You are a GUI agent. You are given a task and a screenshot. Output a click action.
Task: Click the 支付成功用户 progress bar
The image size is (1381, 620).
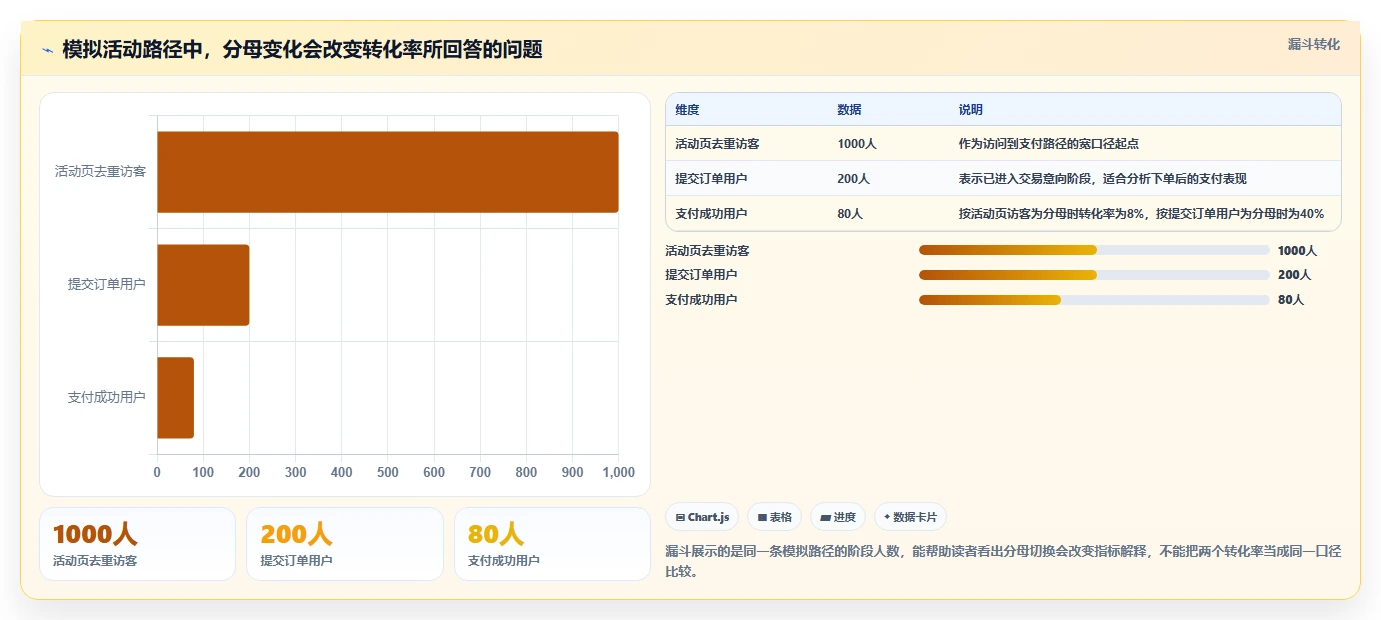(1094, 300)
